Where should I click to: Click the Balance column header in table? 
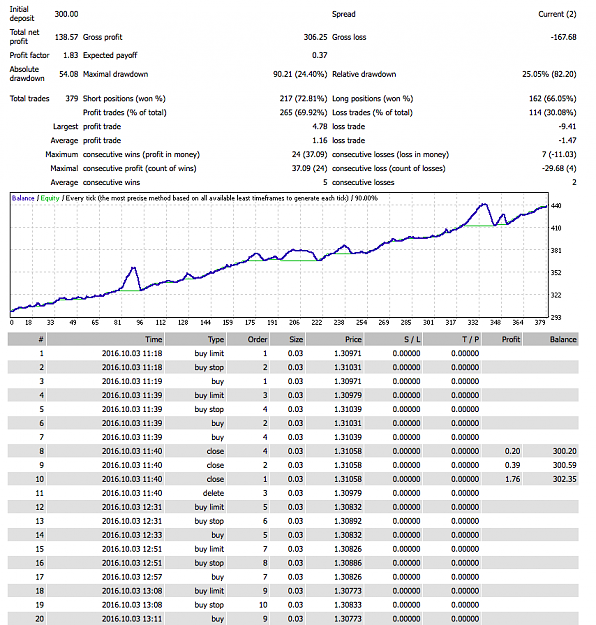(x=551, y=339)
